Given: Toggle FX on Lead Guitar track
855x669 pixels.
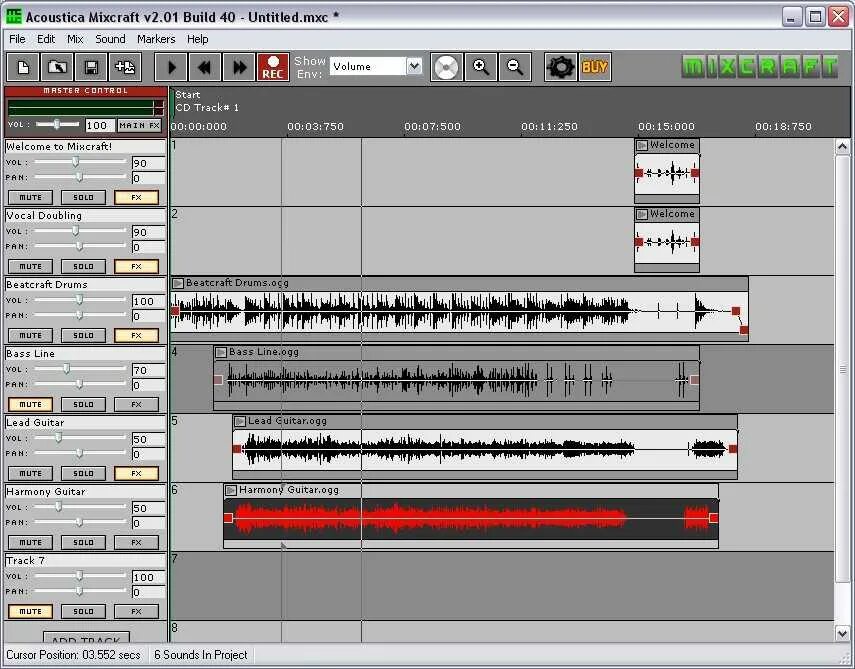Looking at the screenshot, I should 136,473.
